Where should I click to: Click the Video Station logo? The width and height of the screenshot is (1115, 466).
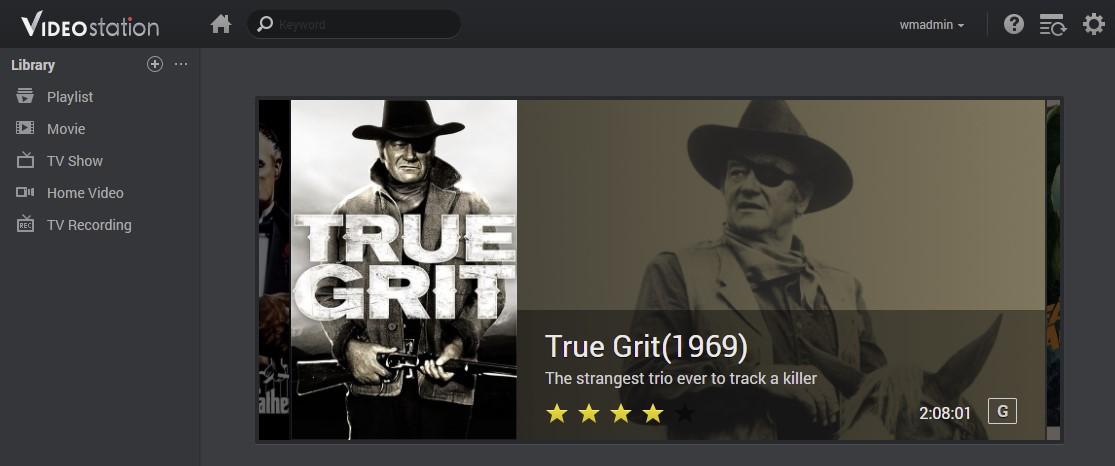point(90,26)
